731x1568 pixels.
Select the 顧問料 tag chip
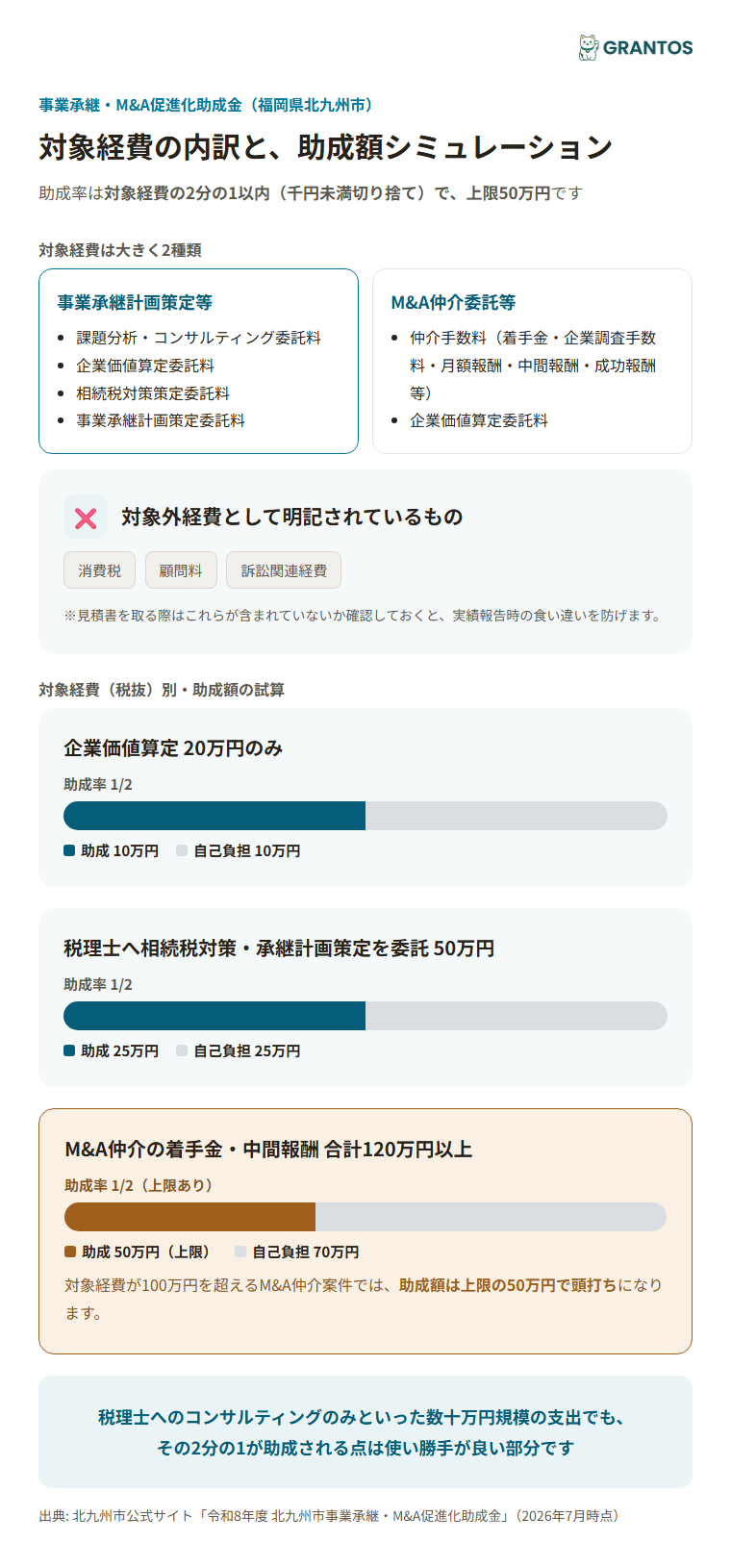tap(181, 570)
